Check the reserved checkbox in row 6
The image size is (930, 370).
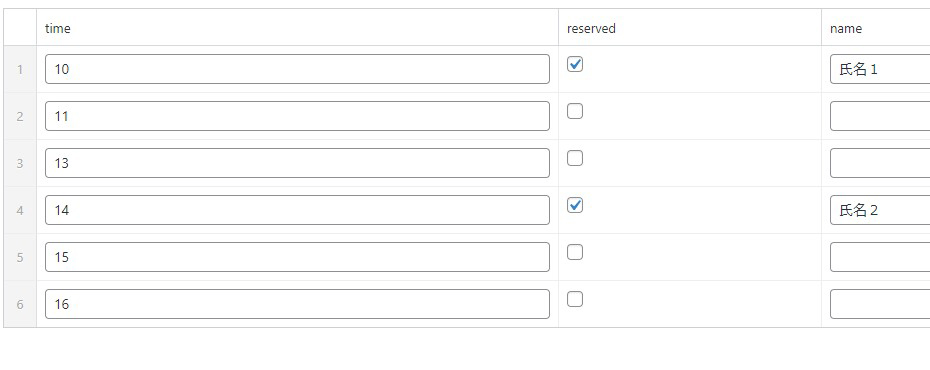tap(575, 299)
